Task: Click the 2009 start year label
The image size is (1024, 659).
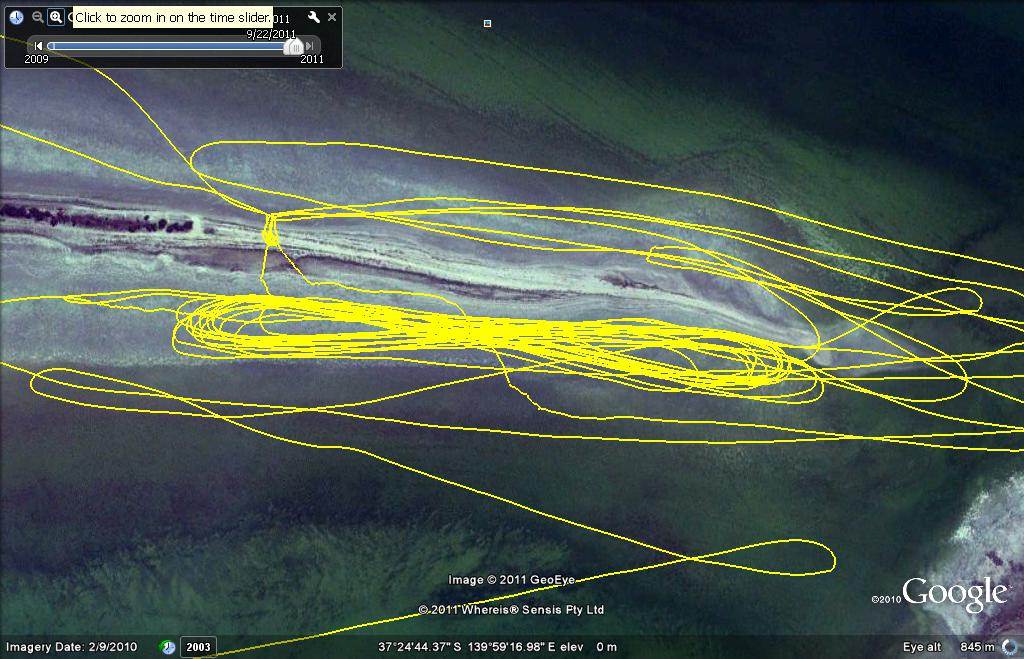Action: pyautogui.click(x=37, y=59)
